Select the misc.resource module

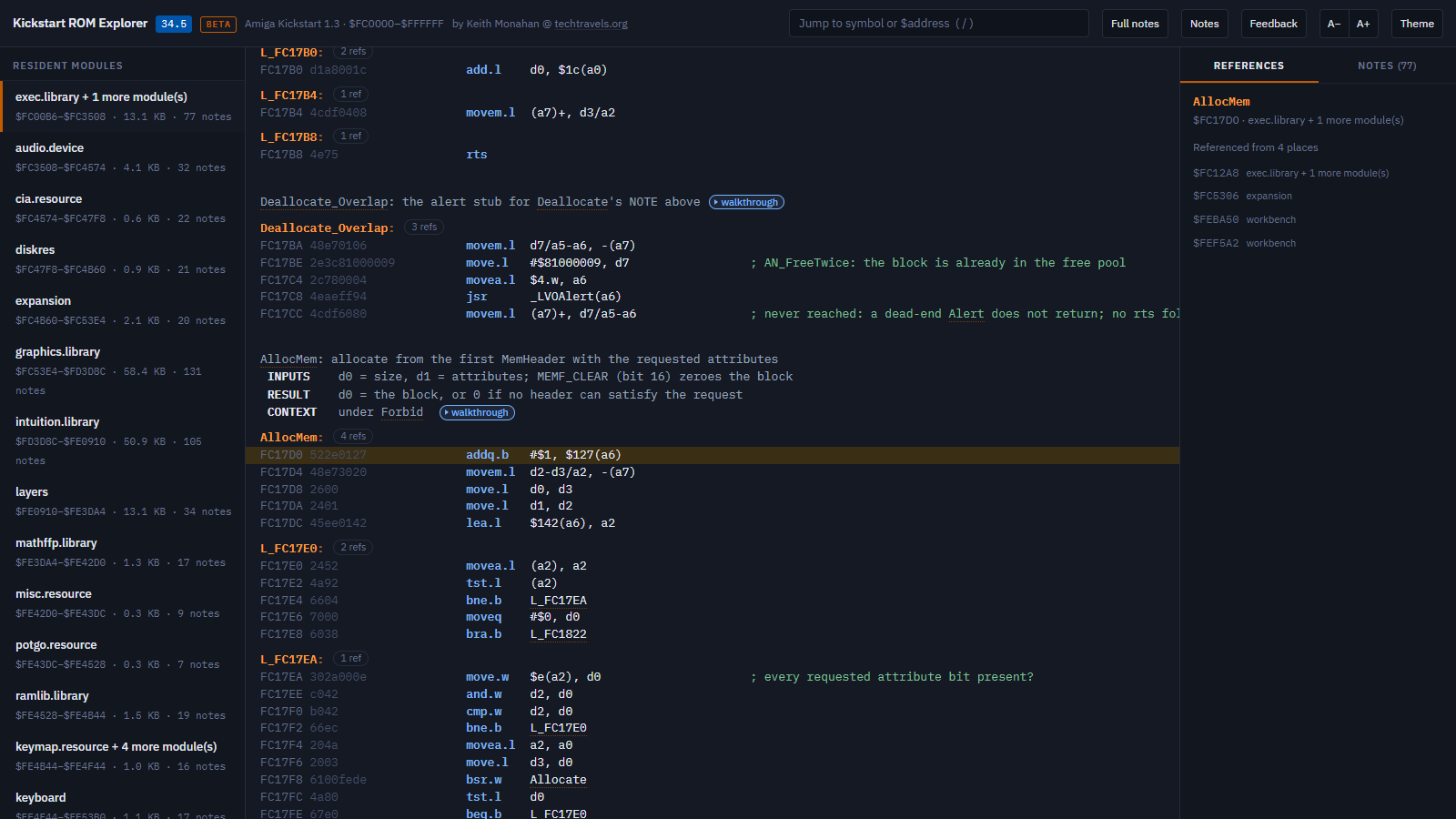(x=122, y=603)
